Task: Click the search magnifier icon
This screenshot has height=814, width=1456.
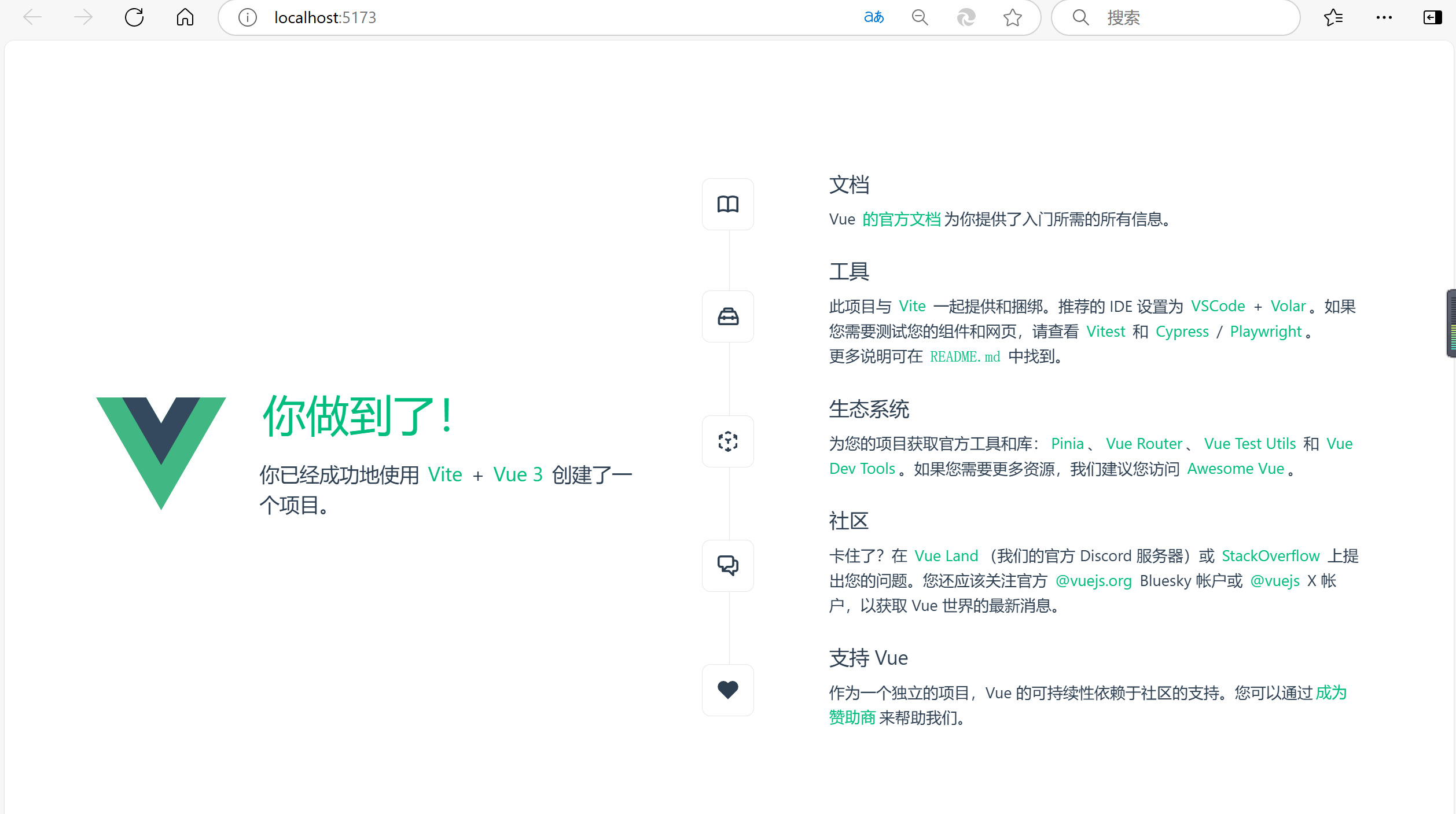Action: click(1081, 17)
